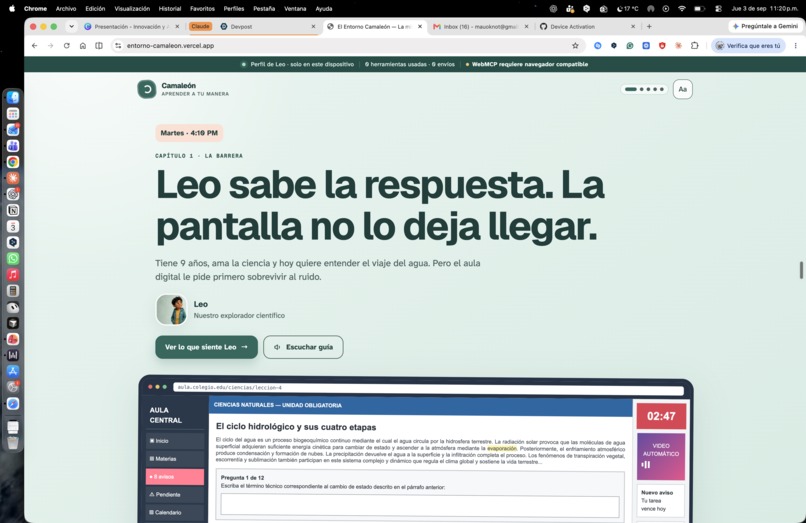Close the Devpost tab
Image resolution: width=806 pixels, height=523 pixels.
pyautogui.click(x=313, y=26)
